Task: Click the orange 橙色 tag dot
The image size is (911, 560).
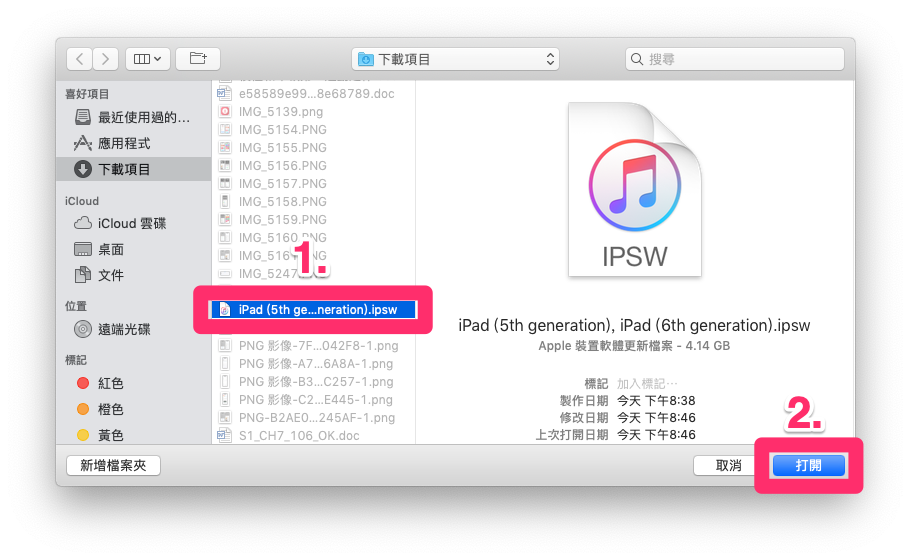Action: click(83, 409)
